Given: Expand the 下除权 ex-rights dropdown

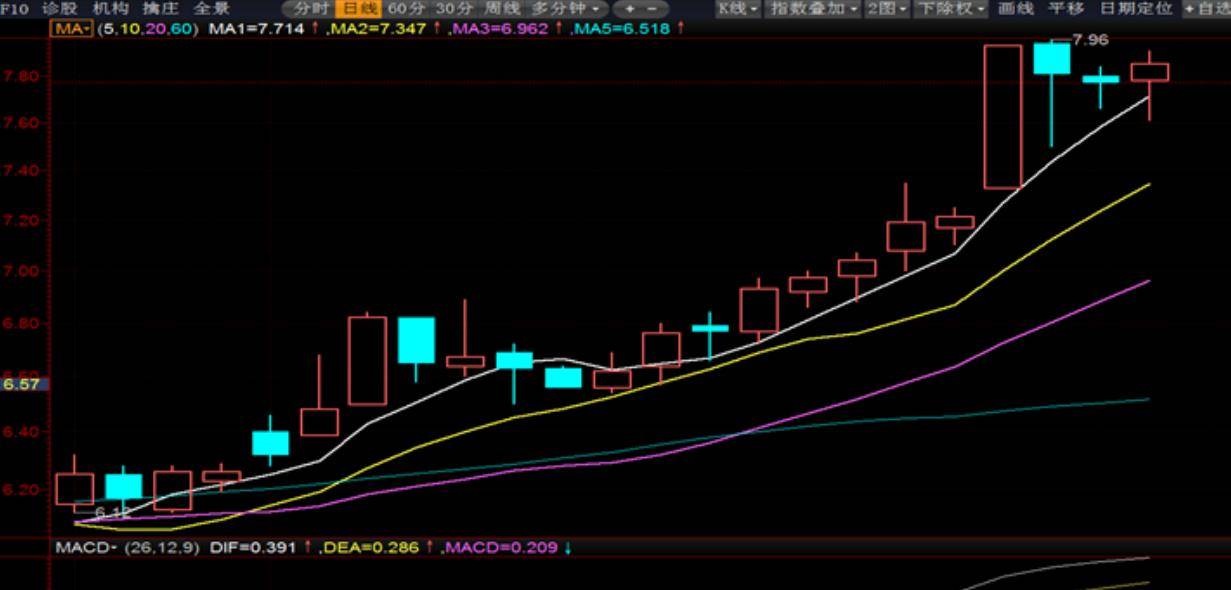Looking at the screenshot, I should tap(951, 8).
